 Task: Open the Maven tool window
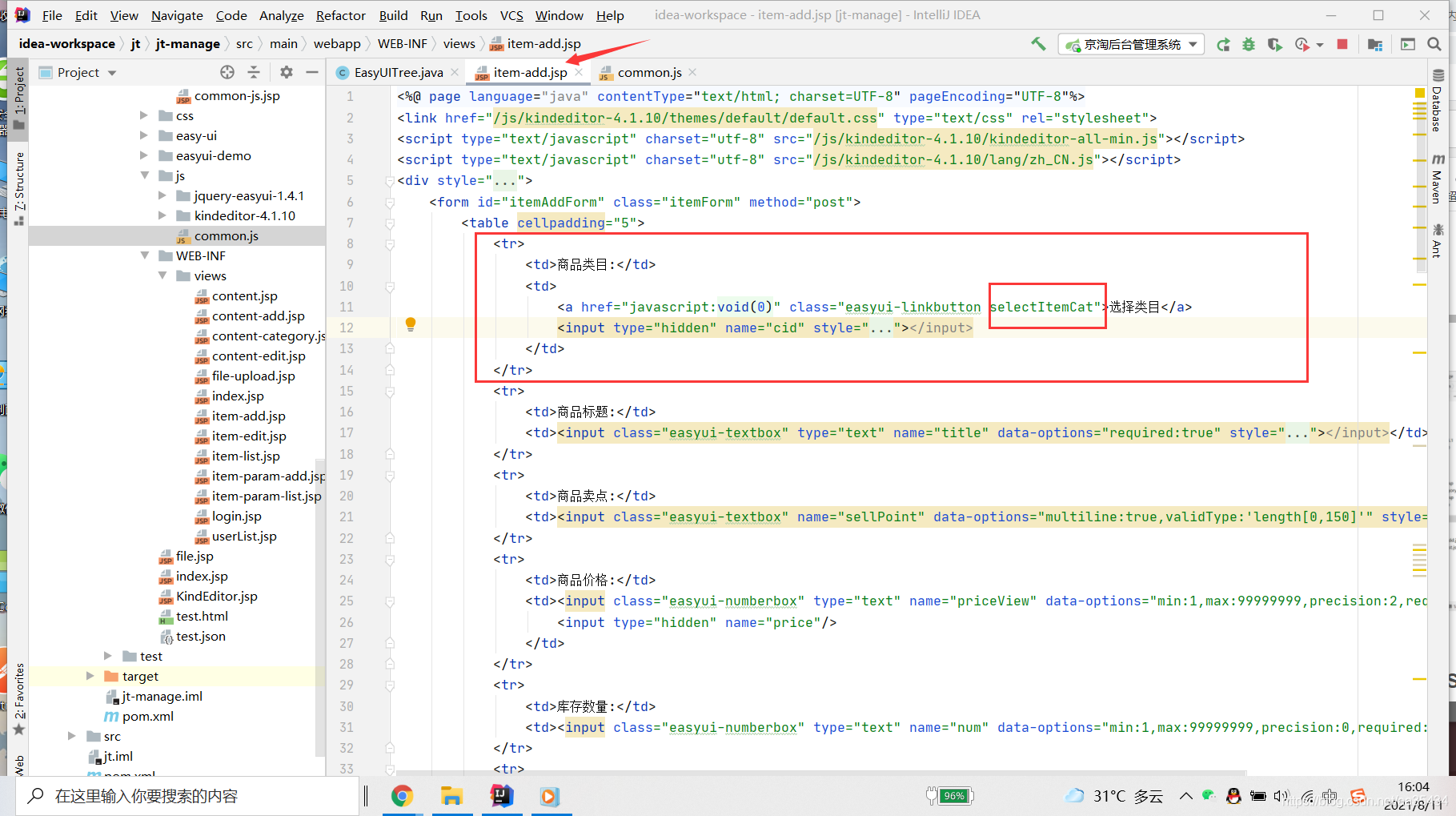point(1437,178)
